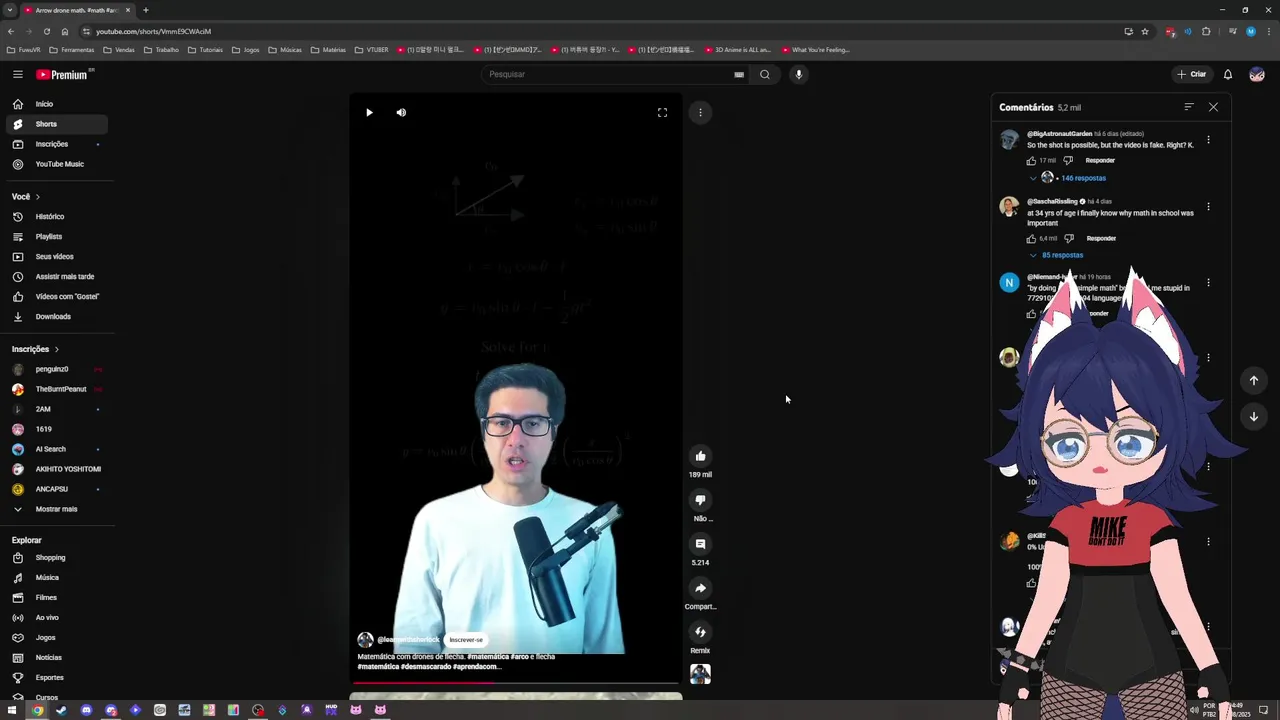The height and width of the screenshot is (720, 1280).
Task: Open TheBurntPeanut channel subscription
Action: coord(58,389)
